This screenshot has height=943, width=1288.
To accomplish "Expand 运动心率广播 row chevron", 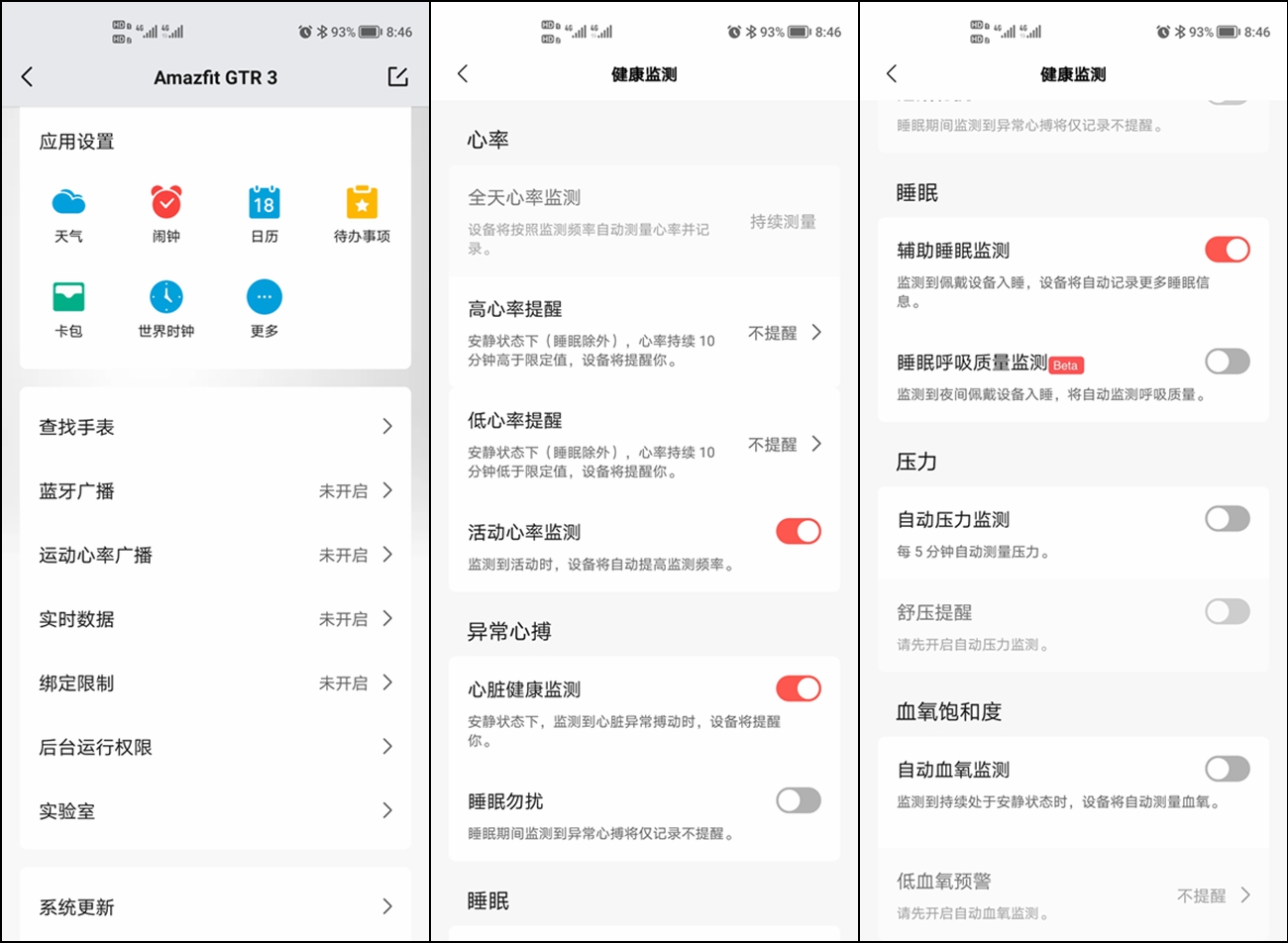I will coord(387,555).
